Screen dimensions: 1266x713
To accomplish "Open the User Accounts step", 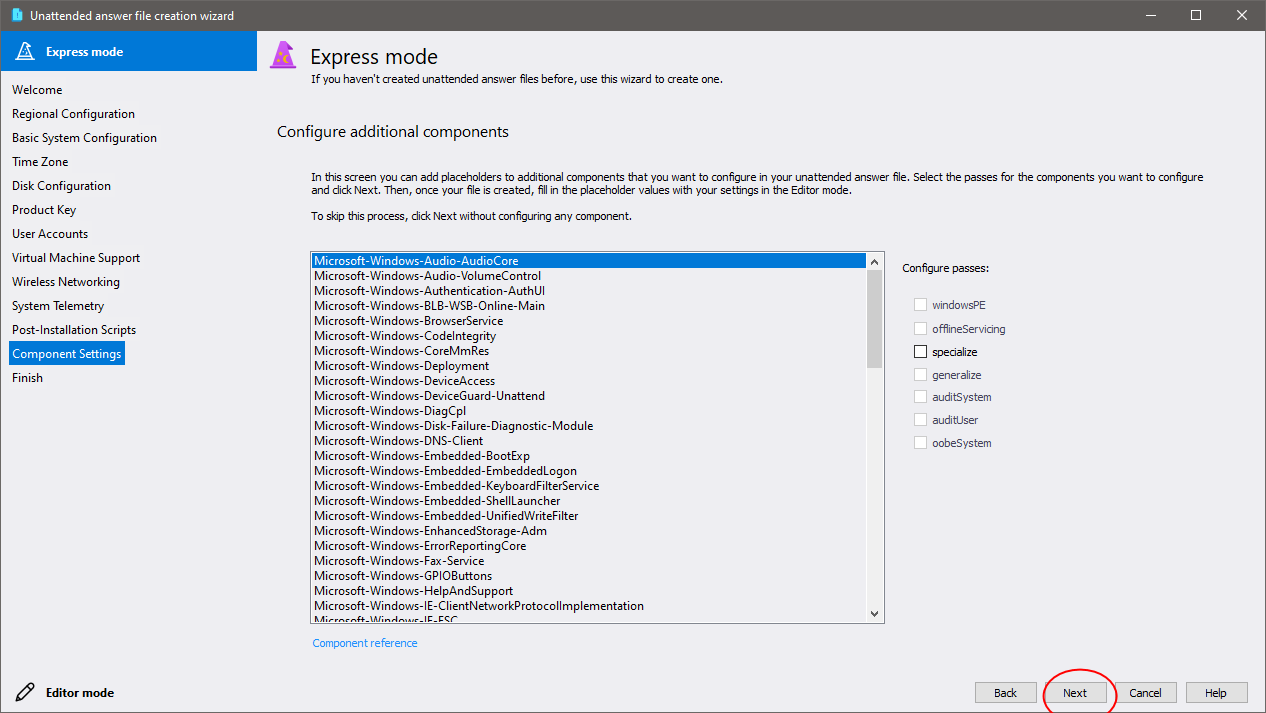I will [x=50, y=234].
